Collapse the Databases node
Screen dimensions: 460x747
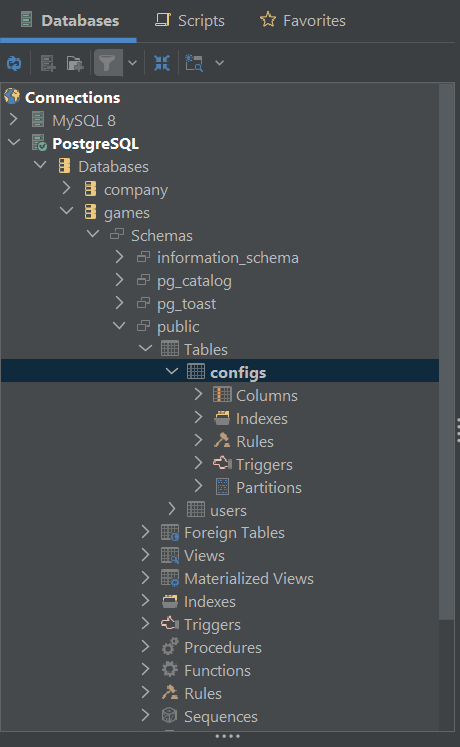point(40,165)
